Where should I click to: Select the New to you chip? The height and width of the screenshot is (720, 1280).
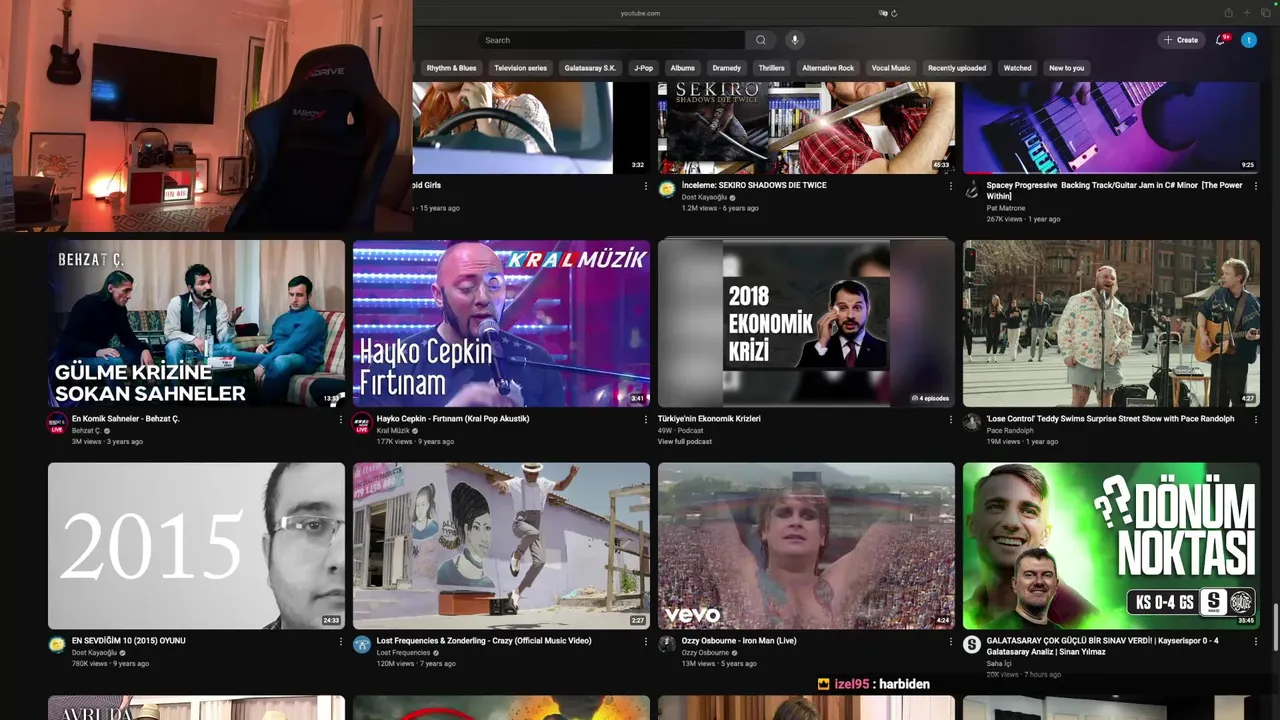1066,68
